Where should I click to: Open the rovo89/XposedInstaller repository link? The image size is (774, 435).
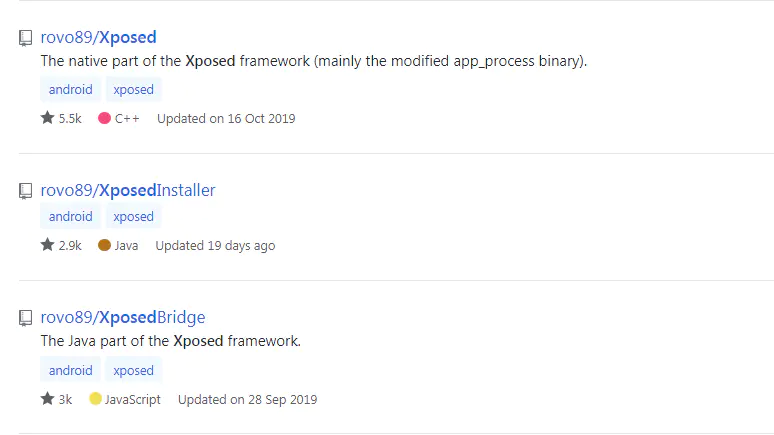127,191
